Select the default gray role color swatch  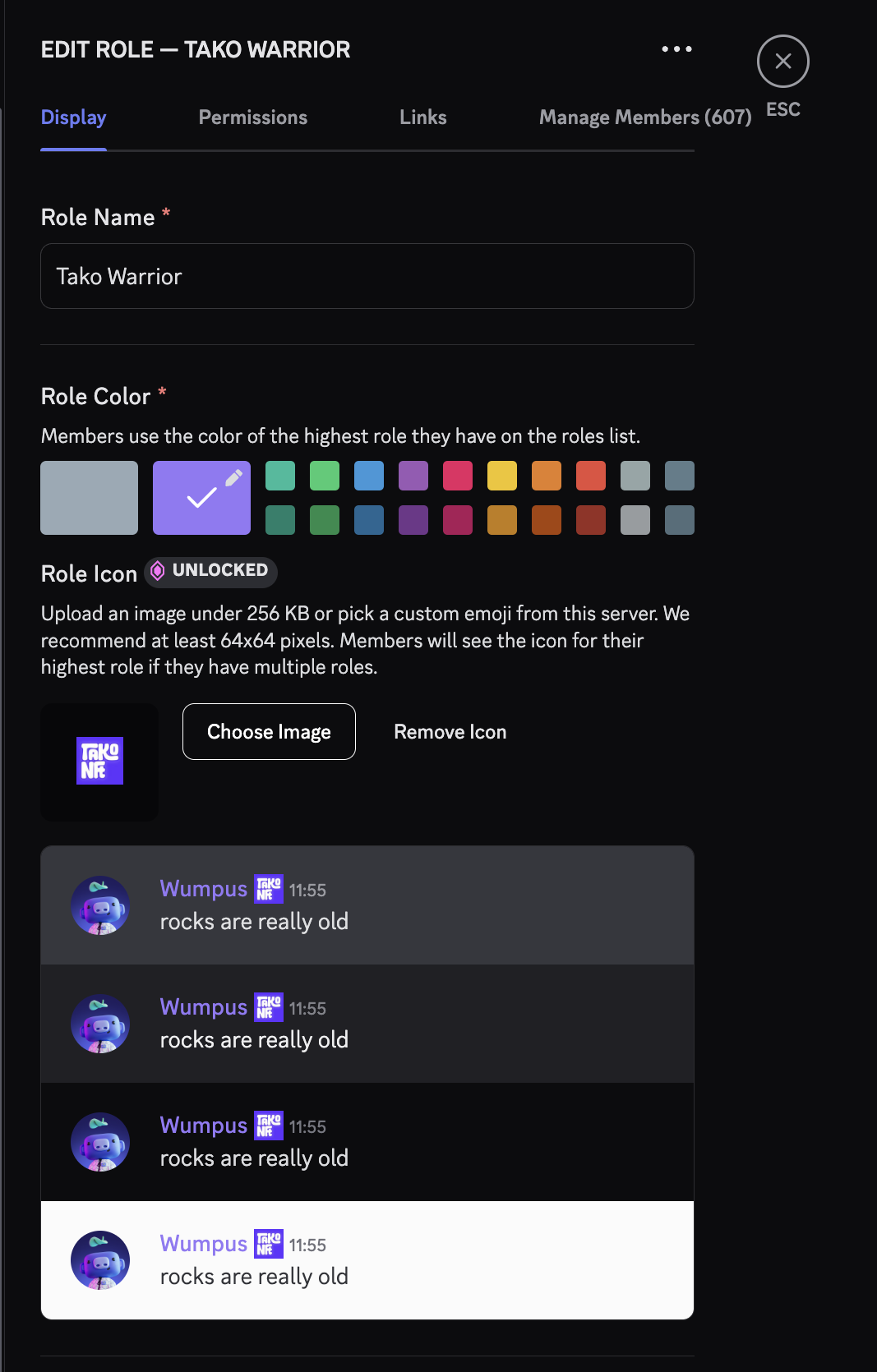point(90,498)
